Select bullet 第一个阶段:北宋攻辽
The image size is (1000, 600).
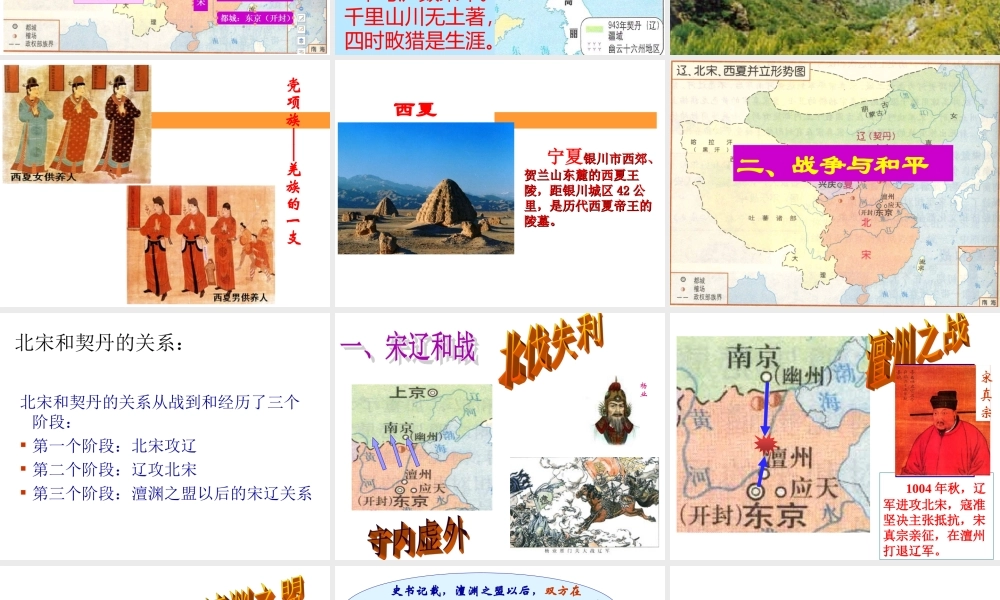pyautogui.click(x=114, y=445)
